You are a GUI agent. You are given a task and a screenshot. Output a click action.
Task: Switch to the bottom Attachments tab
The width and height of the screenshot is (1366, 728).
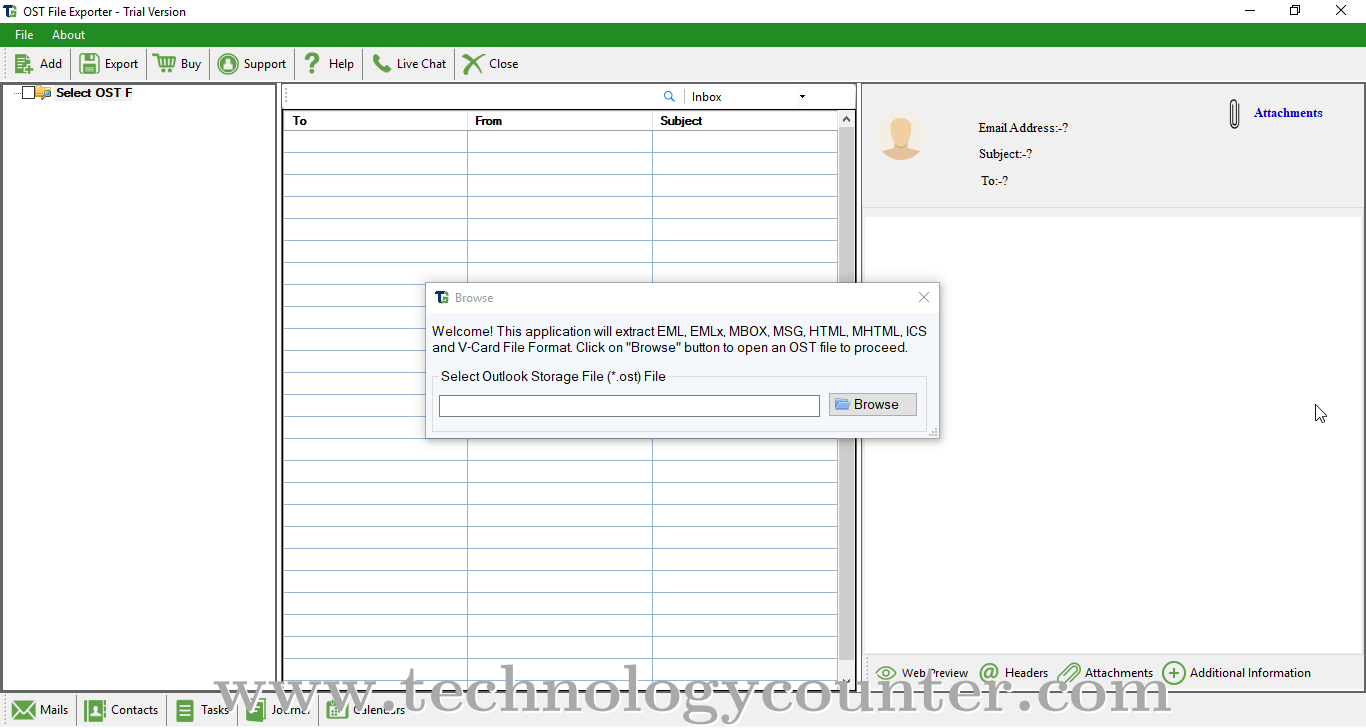[1106, 673]
